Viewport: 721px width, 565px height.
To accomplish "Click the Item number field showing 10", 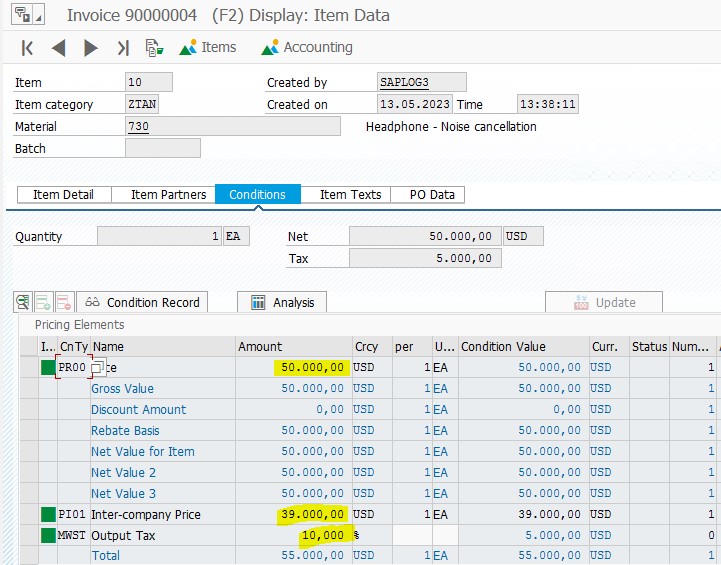I will 149,82.
